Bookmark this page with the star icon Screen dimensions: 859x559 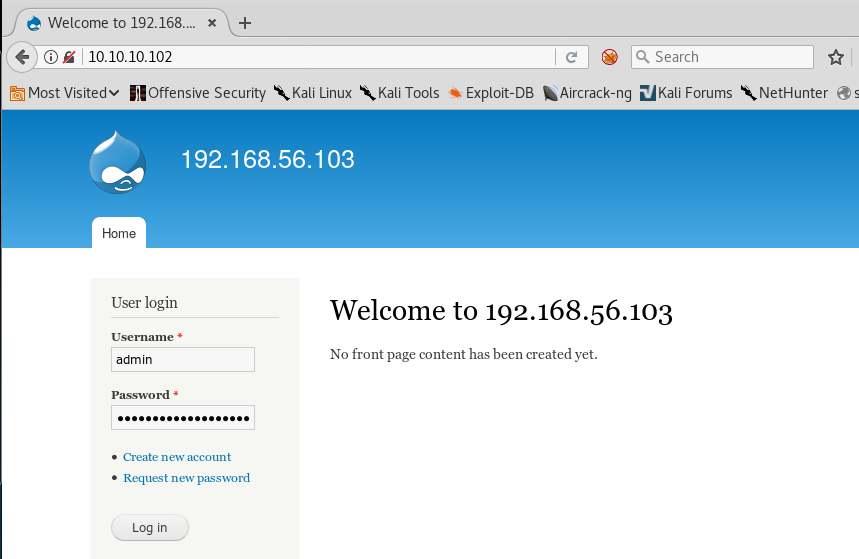(x=836, y=57)
